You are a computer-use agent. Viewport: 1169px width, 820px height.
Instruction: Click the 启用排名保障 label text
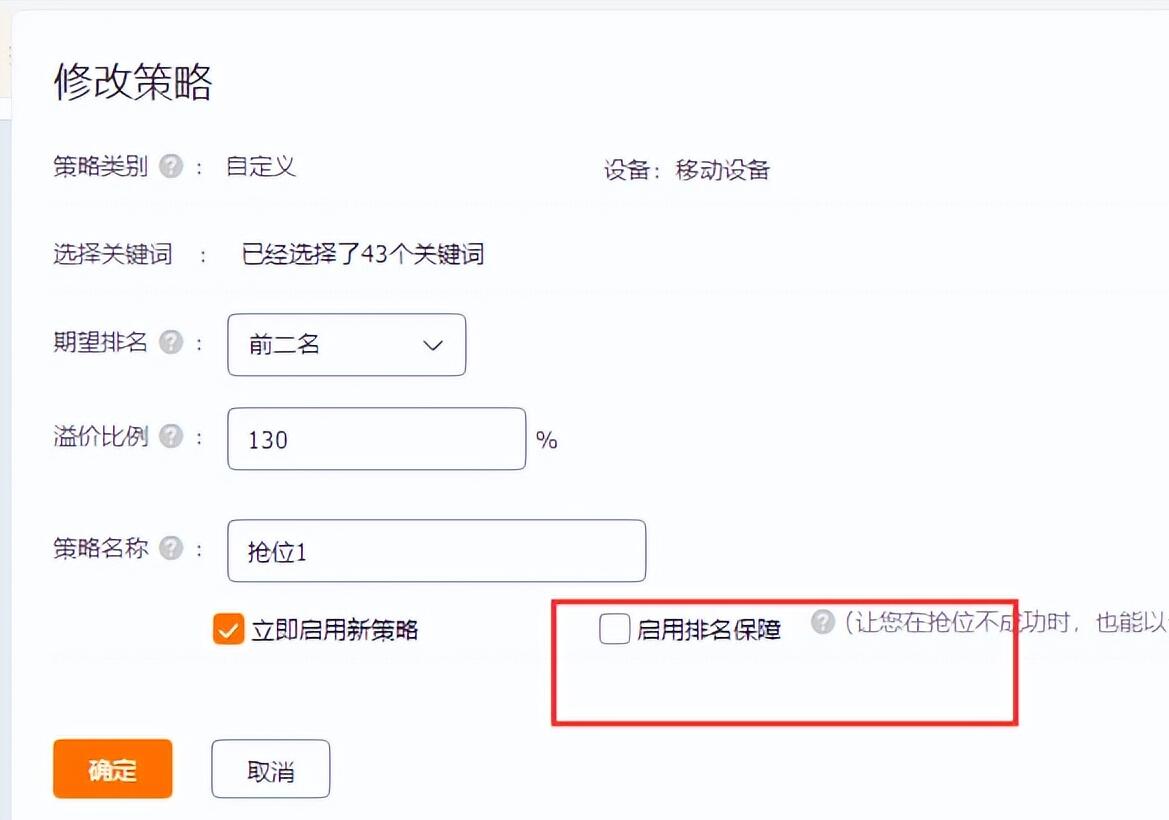(x=709, y=630)
